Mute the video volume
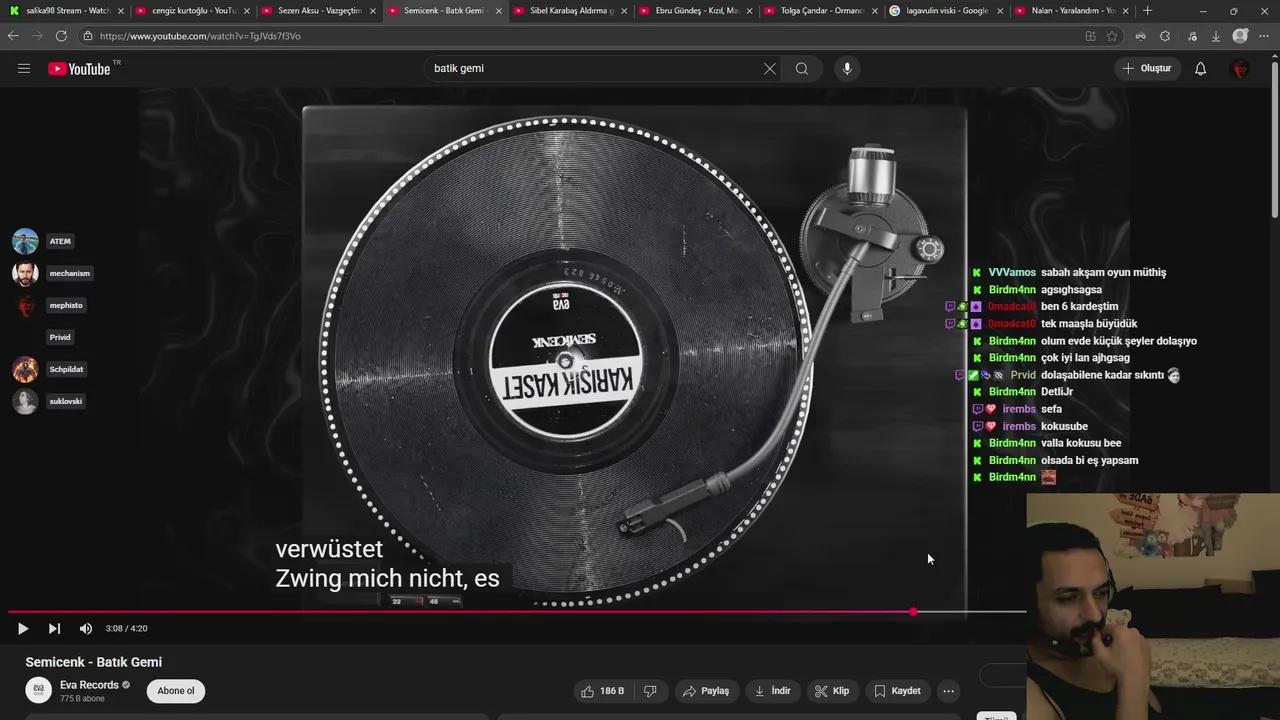 pos(86,628)
